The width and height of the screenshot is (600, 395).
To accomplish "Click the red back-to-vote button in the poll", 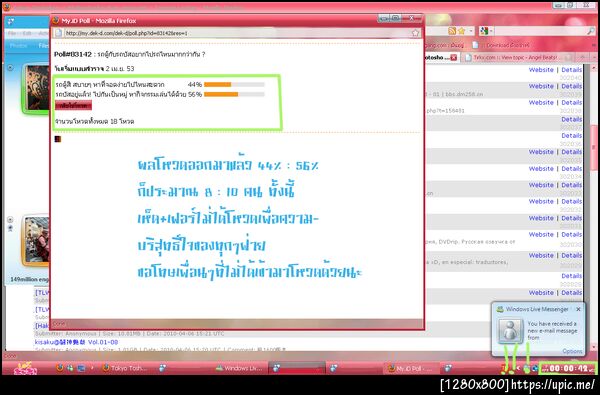I will 73,105.
